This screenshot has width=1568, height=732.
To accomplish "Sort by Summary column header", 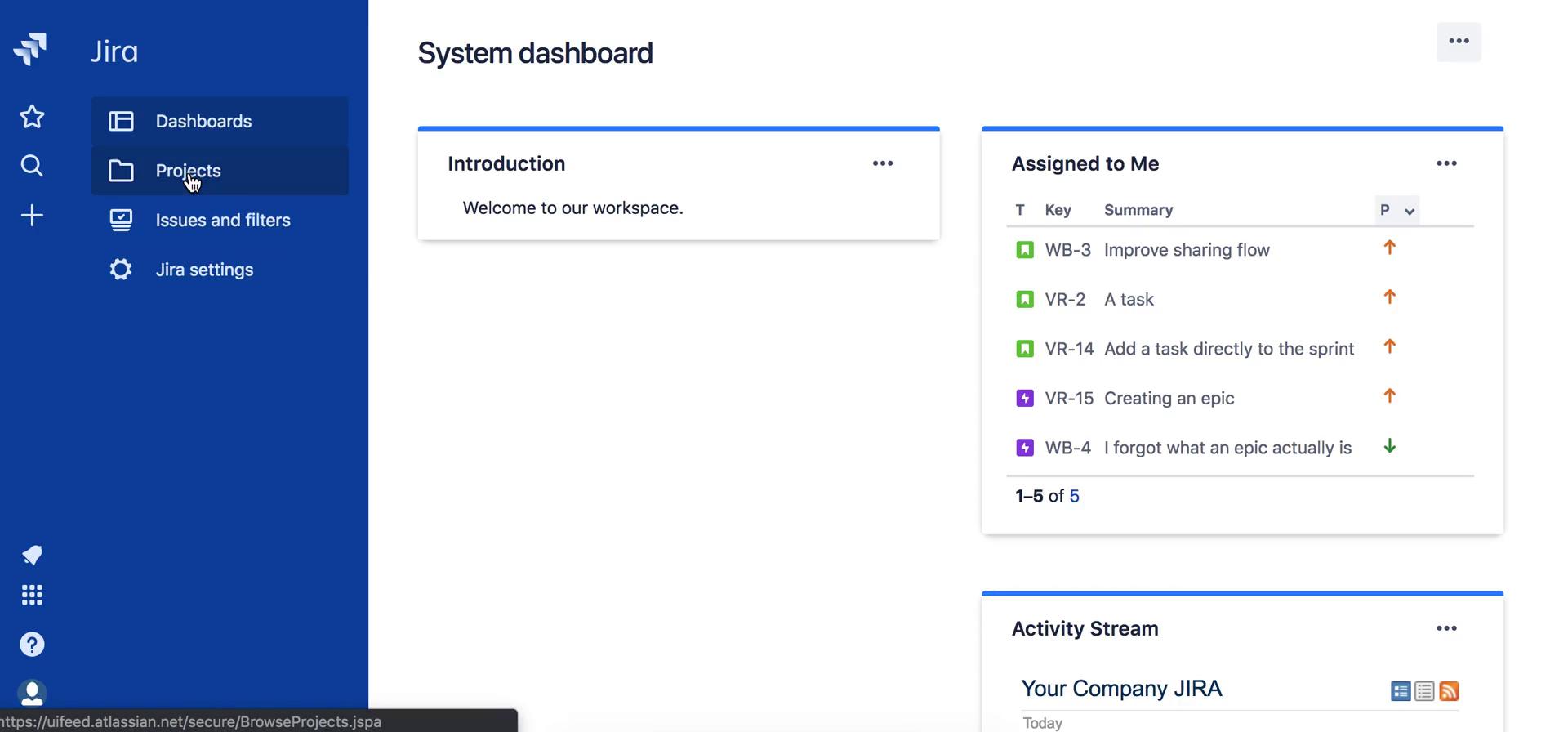I will point(1138,210).
